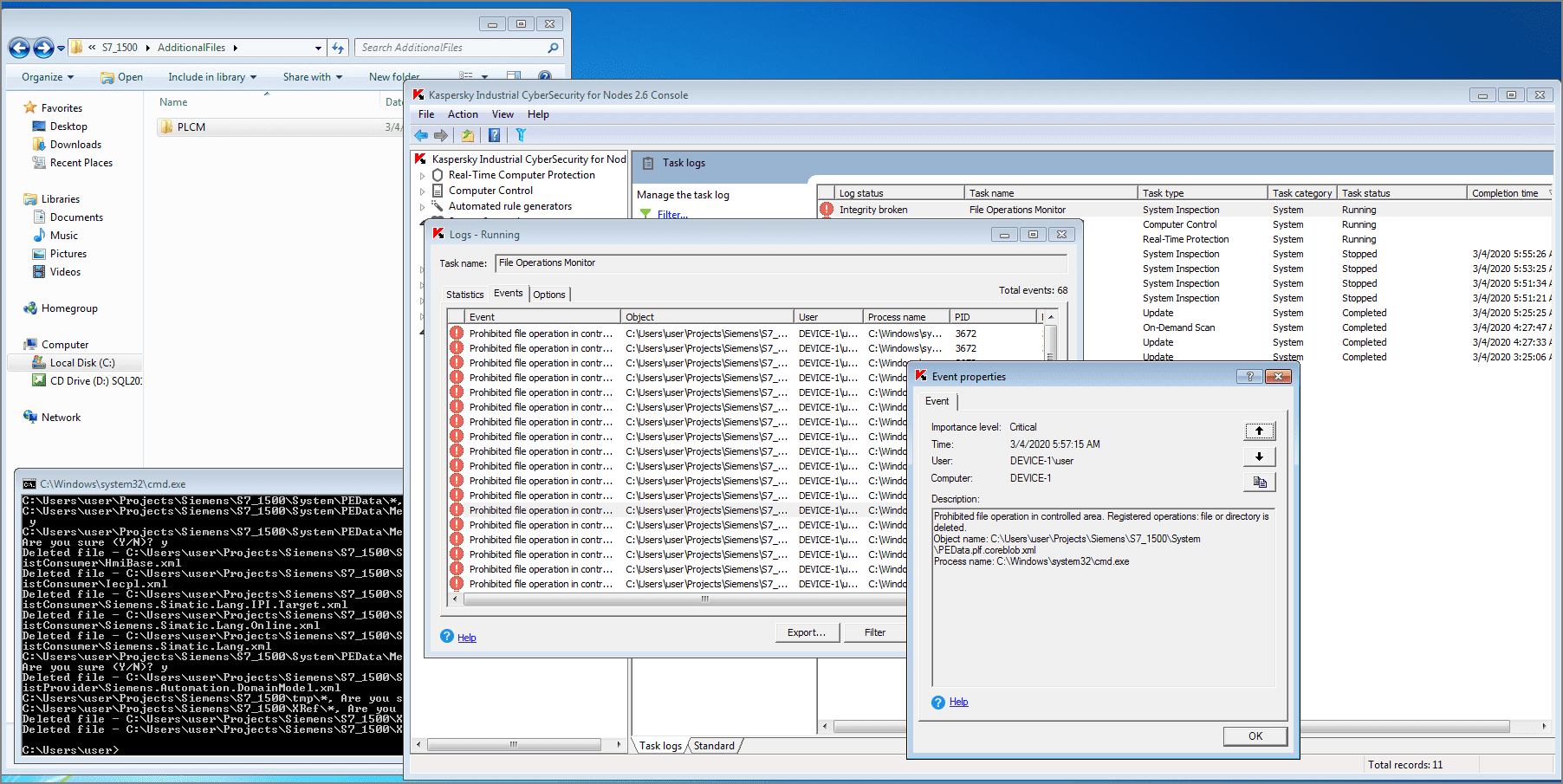
Task: Show previous event with the up arrow button
Action: (1259, 431)
